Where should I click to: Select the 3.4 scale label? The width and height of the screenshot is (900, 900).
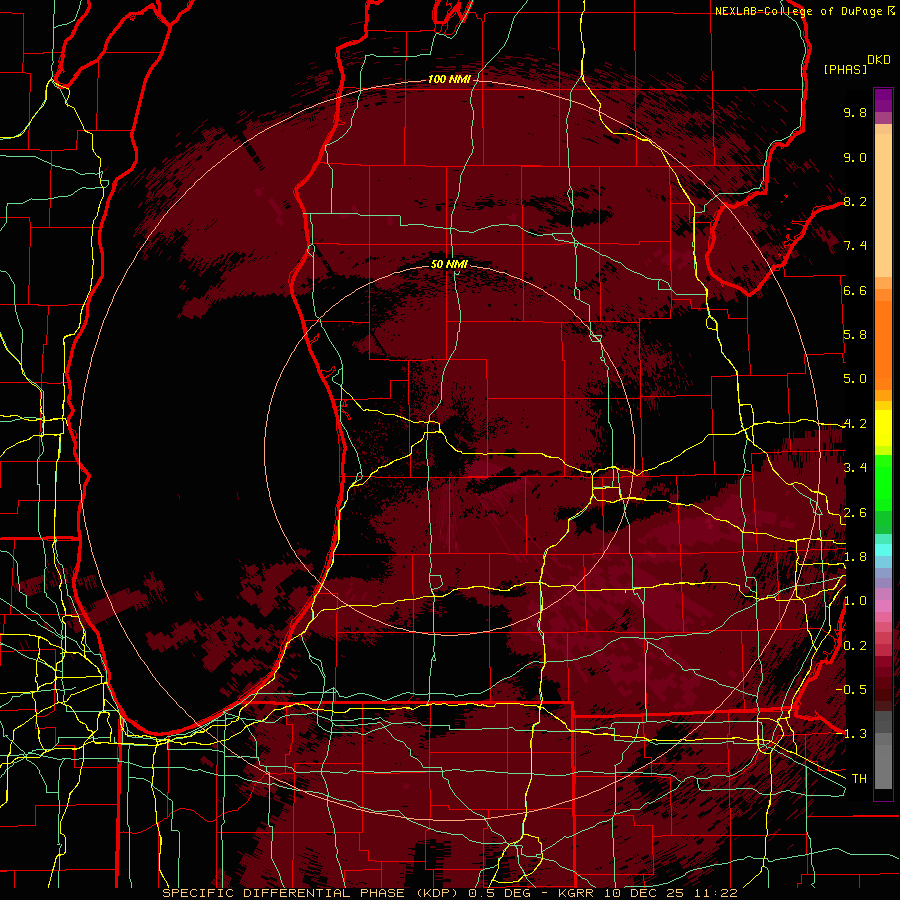855,468
